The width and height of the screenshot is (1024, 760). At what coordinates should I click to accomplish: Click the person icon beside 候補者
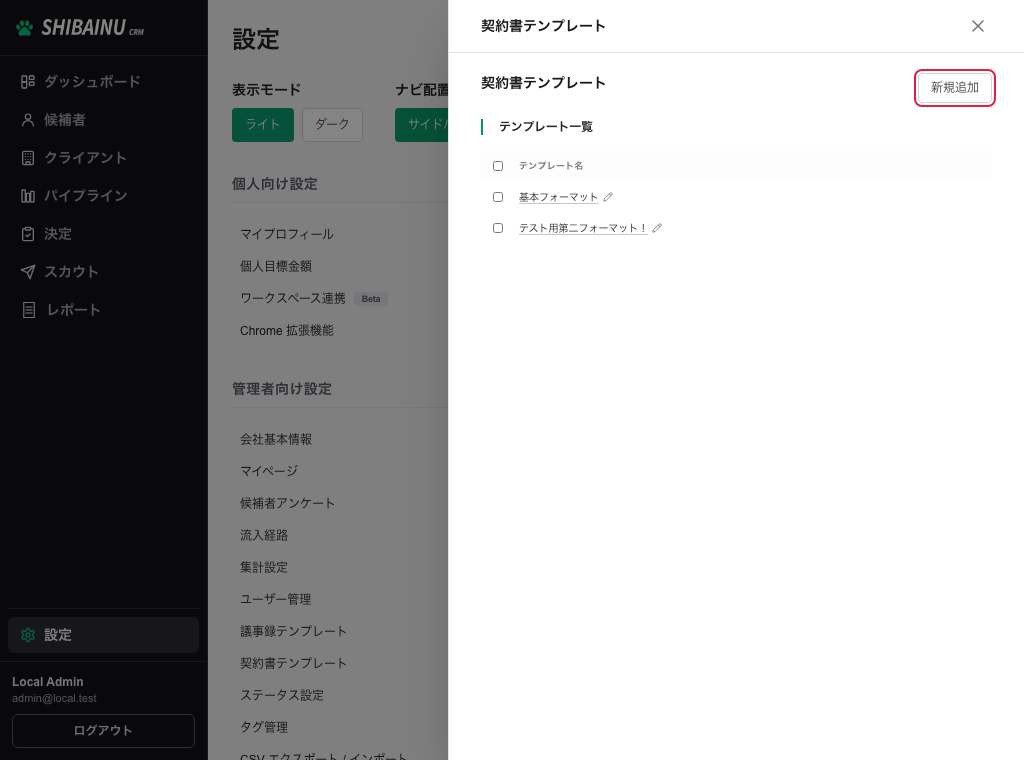27,120
